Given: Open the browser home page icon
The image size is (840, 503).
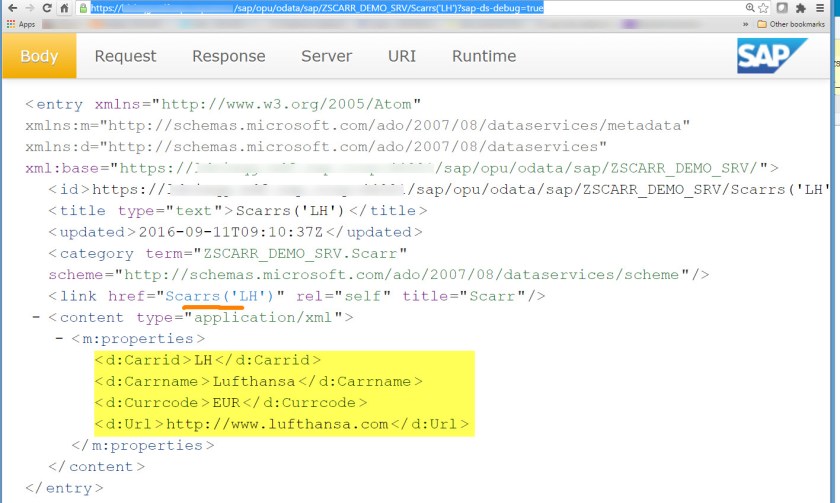Looking at the screenshot, I should coord(64,8).
